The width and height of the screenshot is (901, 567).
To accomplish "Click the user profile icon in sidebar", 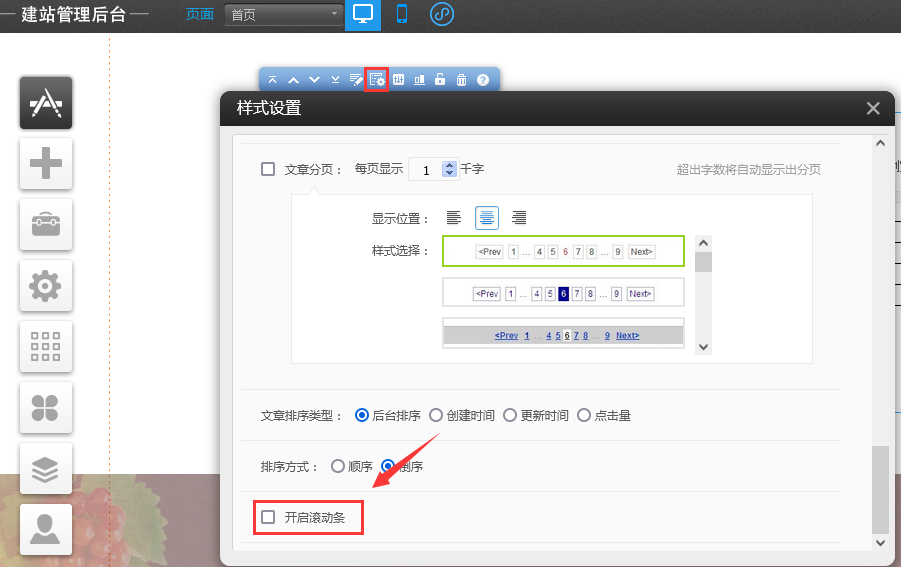I will coord(46,529).
